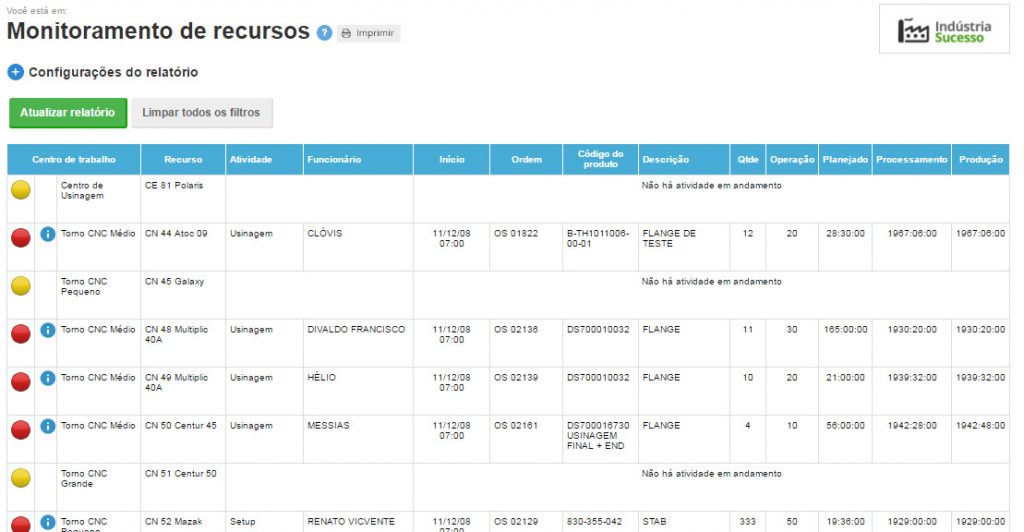Expand Configurações do relatório section
Screen dimensions: 1024x532
pos(15,72)
